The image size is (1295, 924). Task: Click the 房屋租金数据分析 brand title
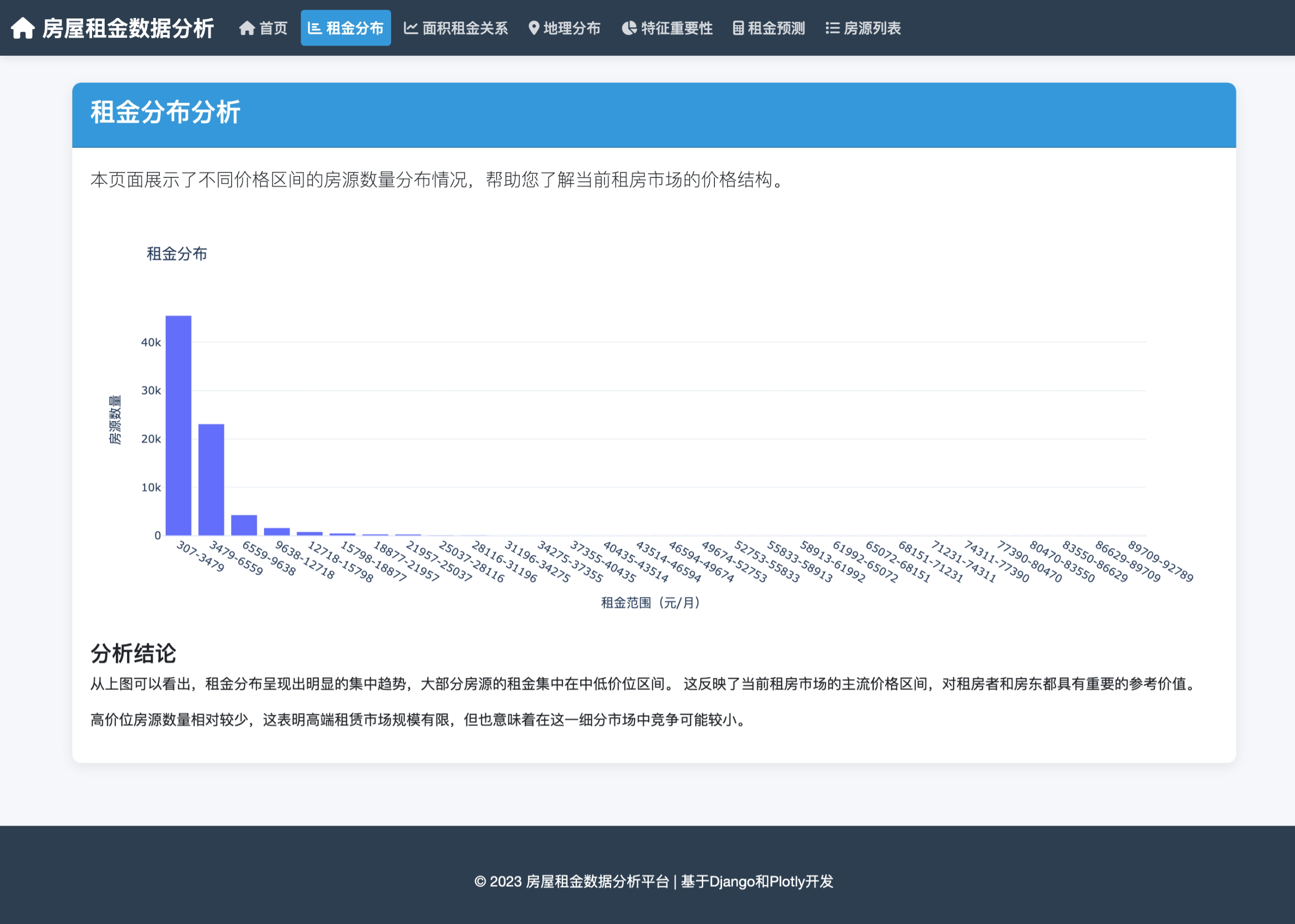tap(128, 28)
